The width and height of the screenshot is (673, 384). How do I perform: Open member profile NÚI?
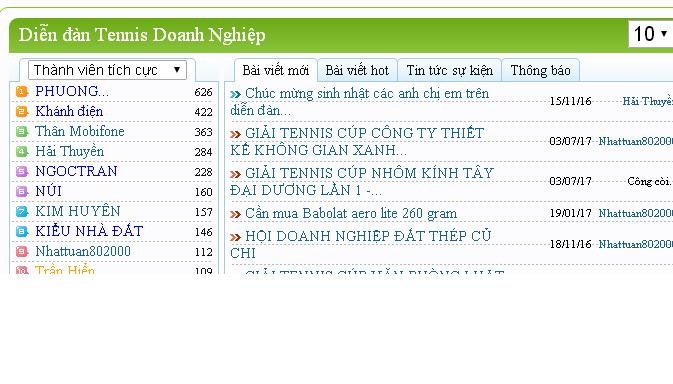[49, 191]
